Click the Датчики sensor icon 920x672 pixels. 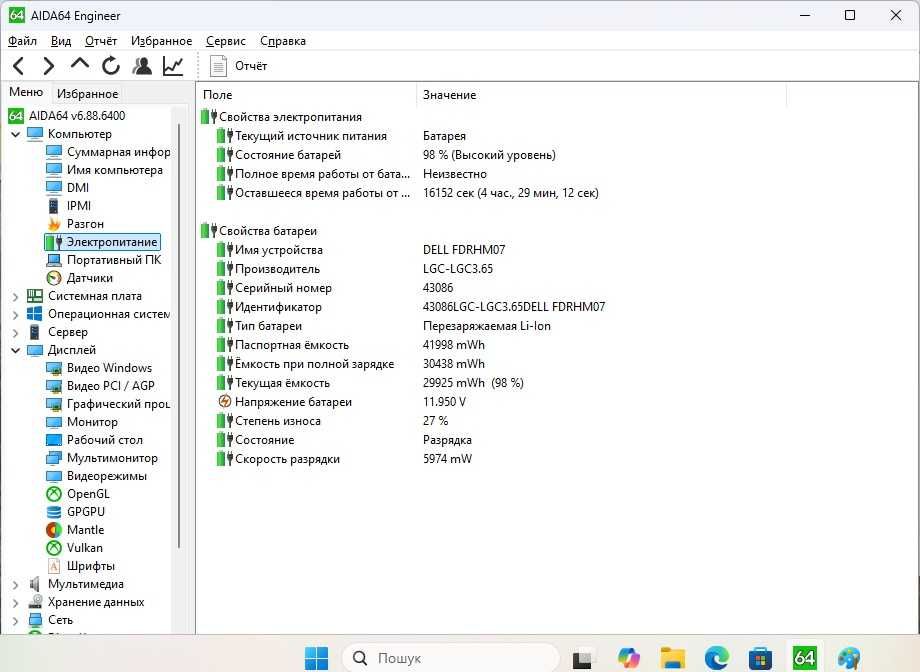point(54,278)
